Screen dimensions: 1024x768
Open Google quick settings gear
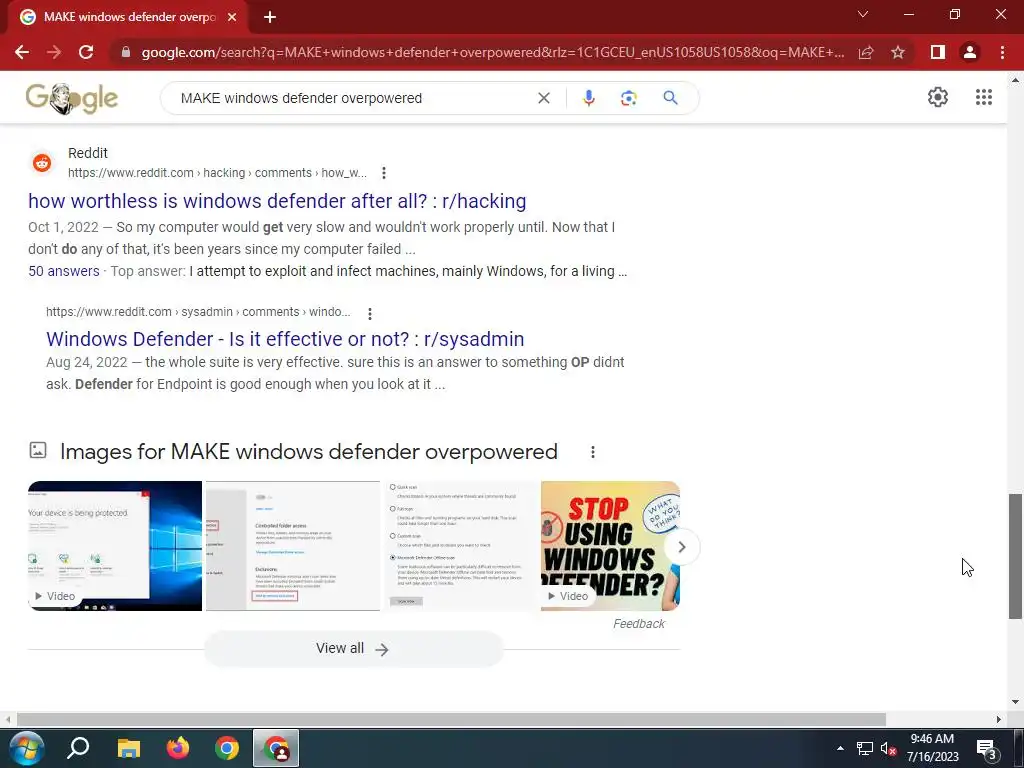tap(938, 97)
